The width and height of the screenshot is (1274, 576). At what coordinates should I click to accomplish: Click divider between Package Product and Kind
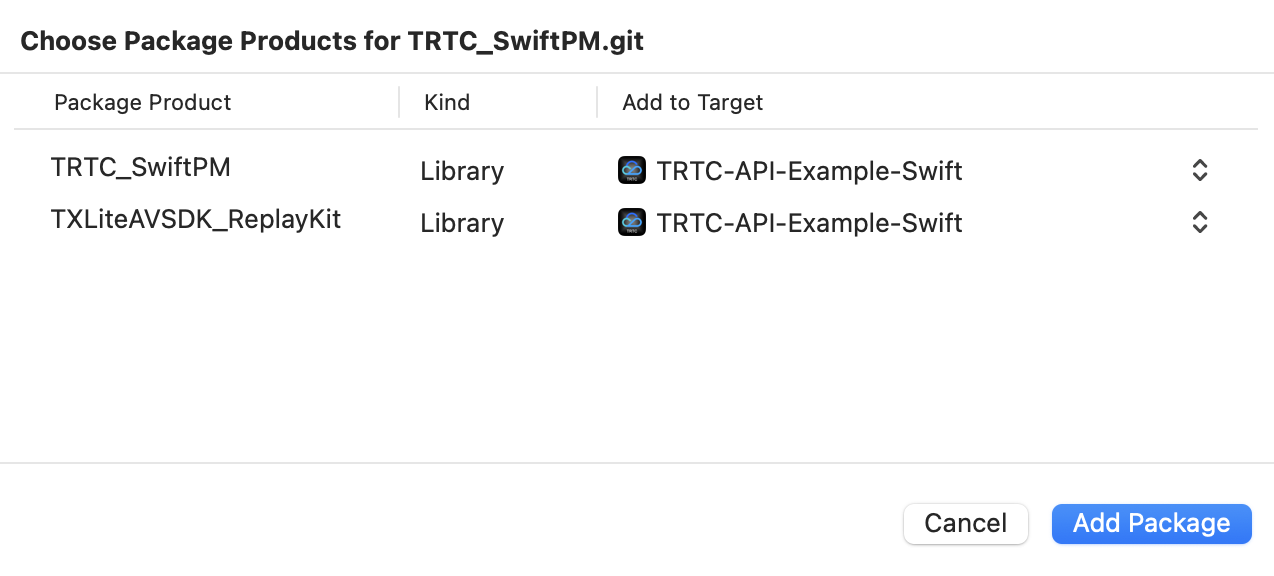pyautogui.click(x=399, y=102)
